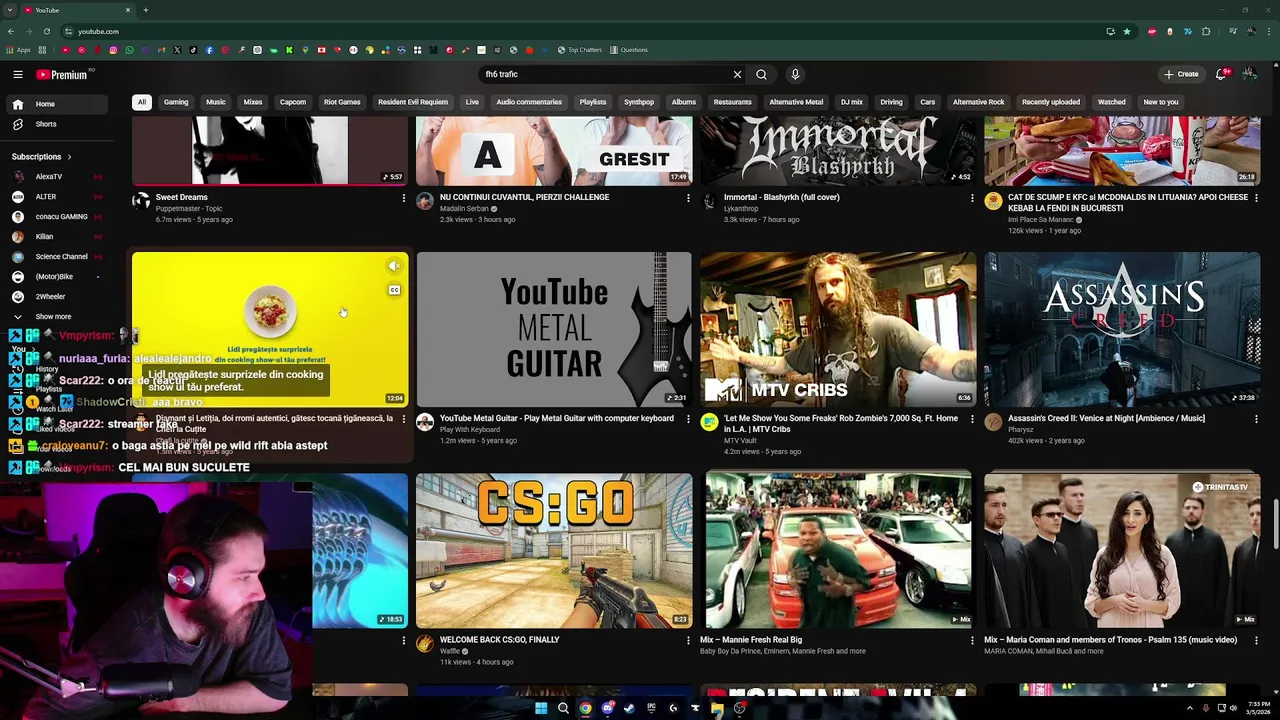Open options for the KFC McDonalds Lituania video
The width and height of the screenshot is (1280, 720).
tap(1256, 198)
